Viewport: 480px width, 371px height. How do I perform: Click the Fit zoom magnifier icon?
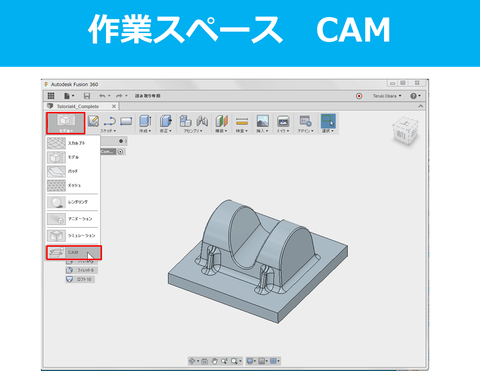(235, 361)
